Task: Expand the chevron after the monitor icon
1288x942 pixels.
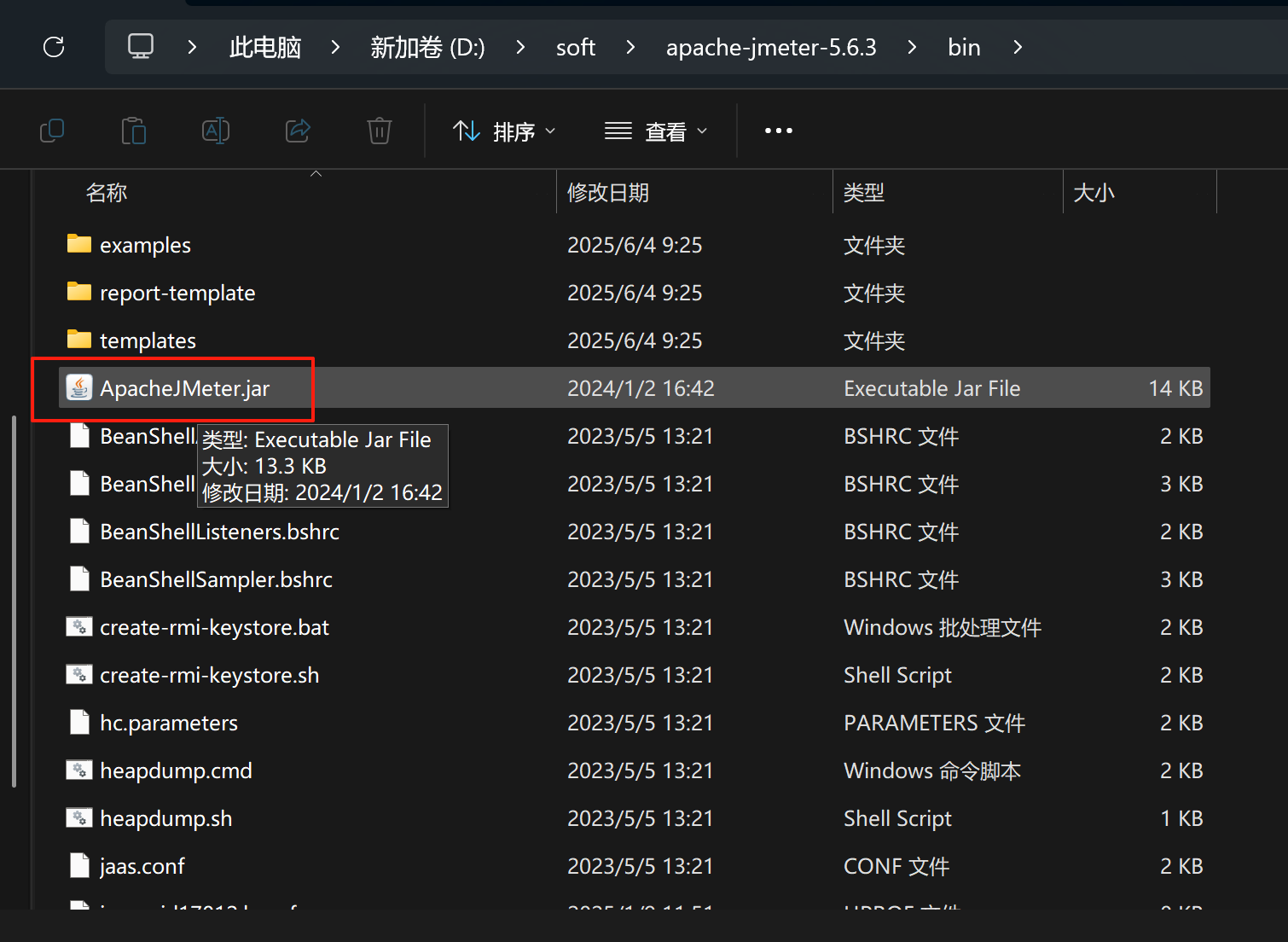Action: 192,47
